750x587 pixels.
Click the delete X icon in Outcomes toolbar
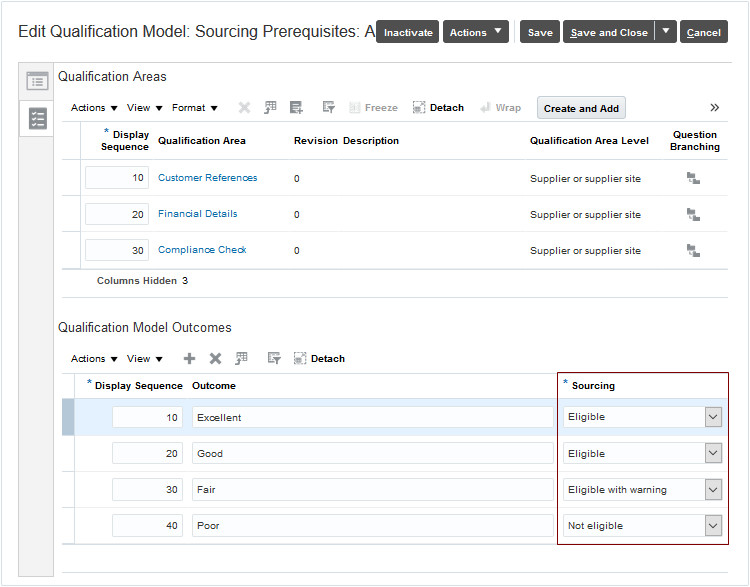[215, 358]
